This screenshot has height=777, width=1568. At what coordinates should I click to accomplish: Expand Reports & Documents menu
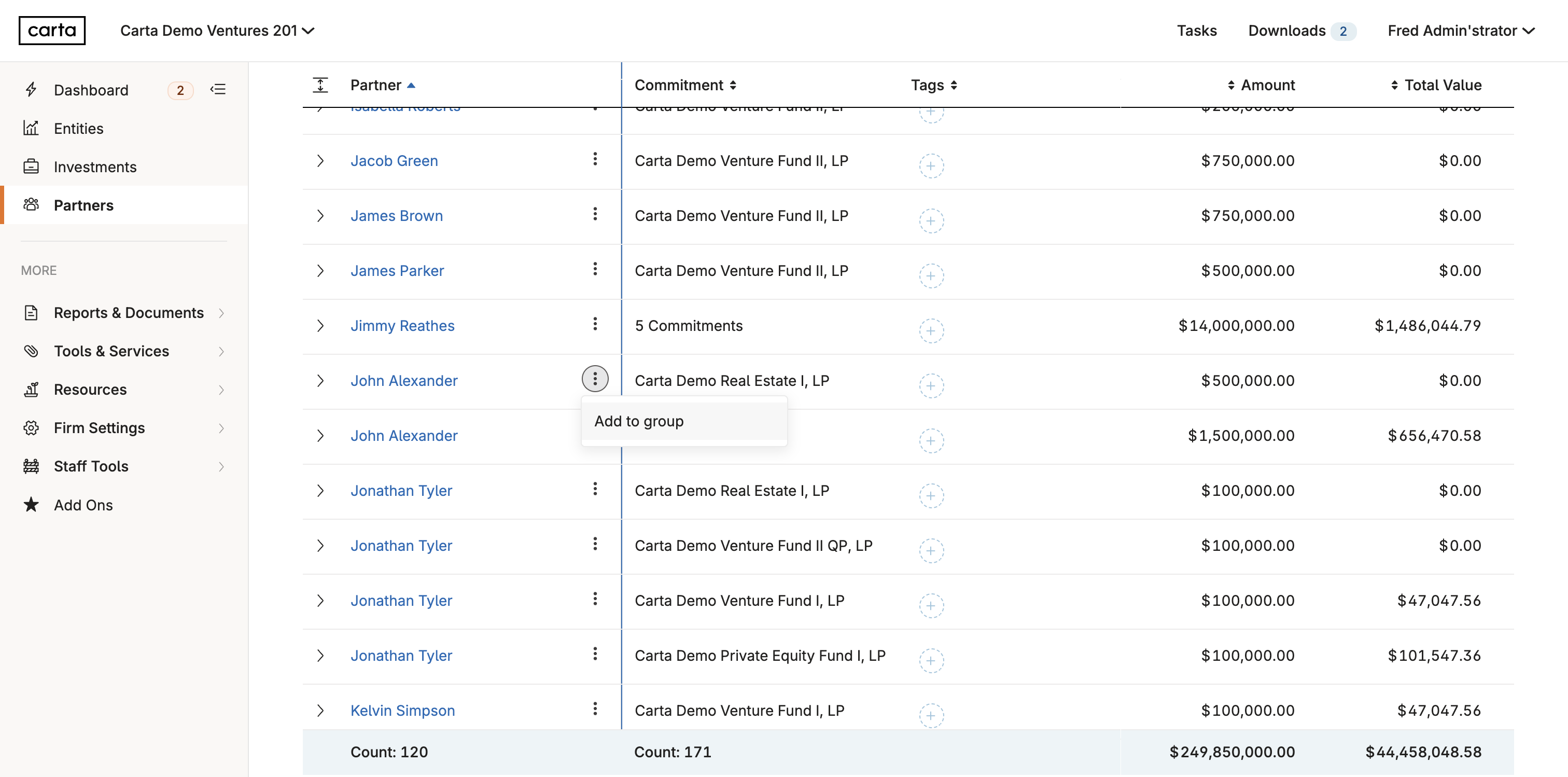[124, 312]
